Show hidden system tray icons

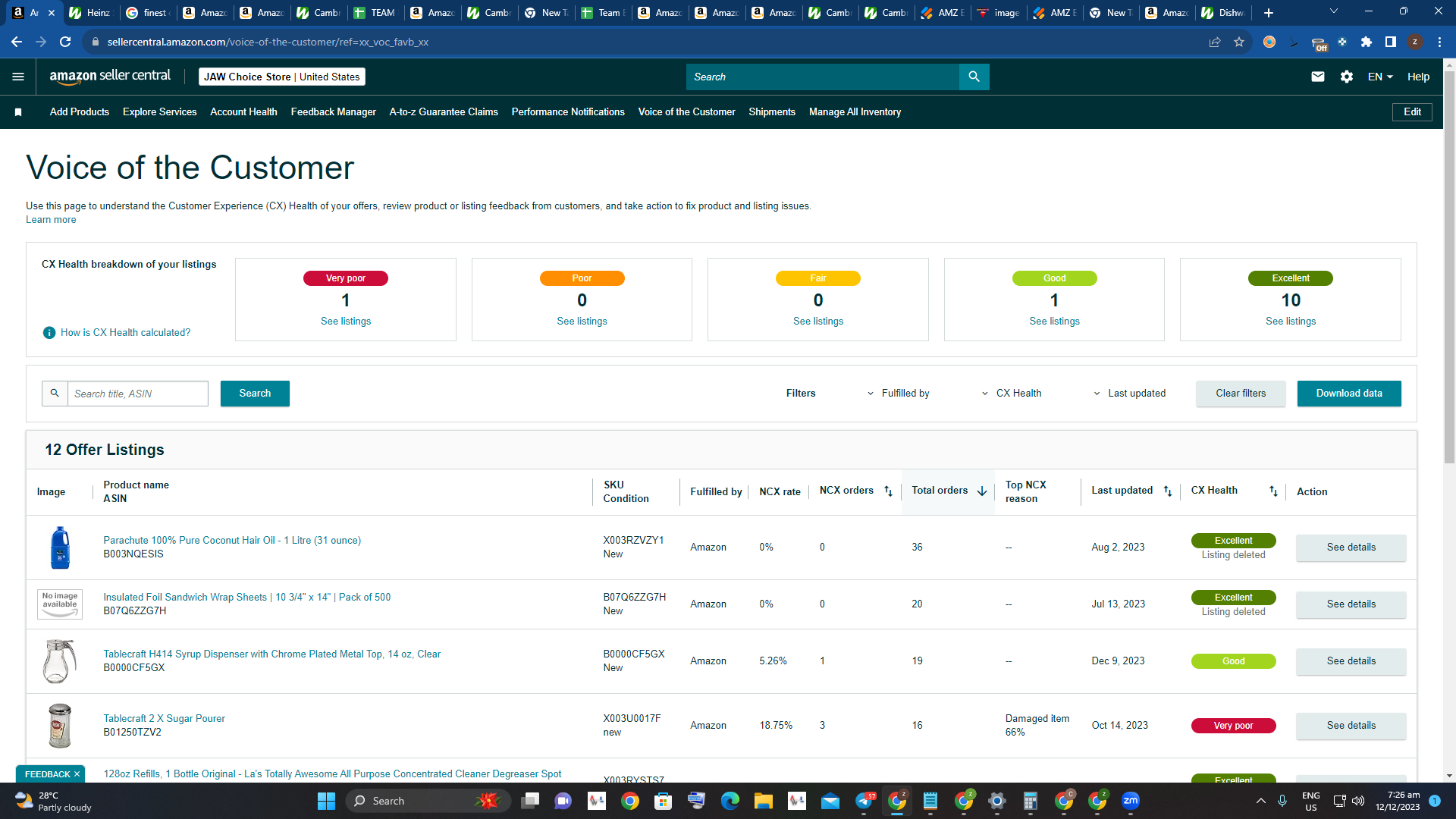(x=1260, y=801)
